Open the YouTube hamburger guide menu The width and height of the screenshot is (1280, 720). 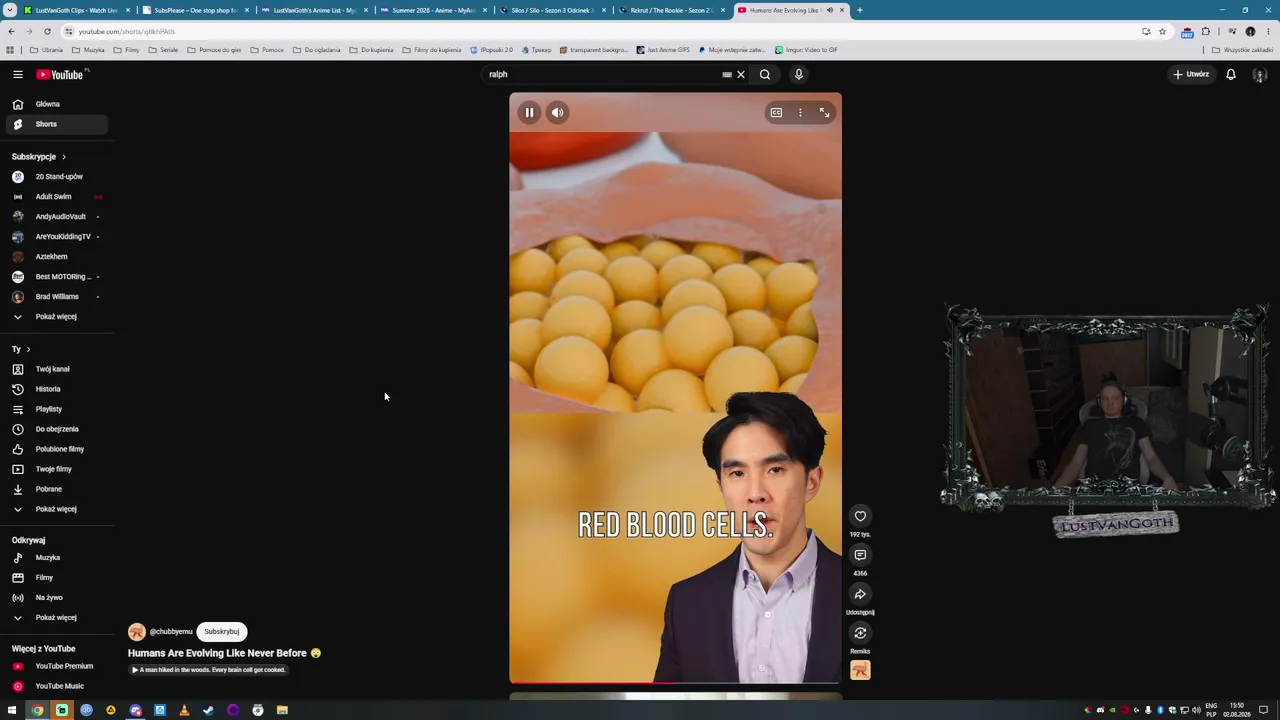(x=17, y=74)
